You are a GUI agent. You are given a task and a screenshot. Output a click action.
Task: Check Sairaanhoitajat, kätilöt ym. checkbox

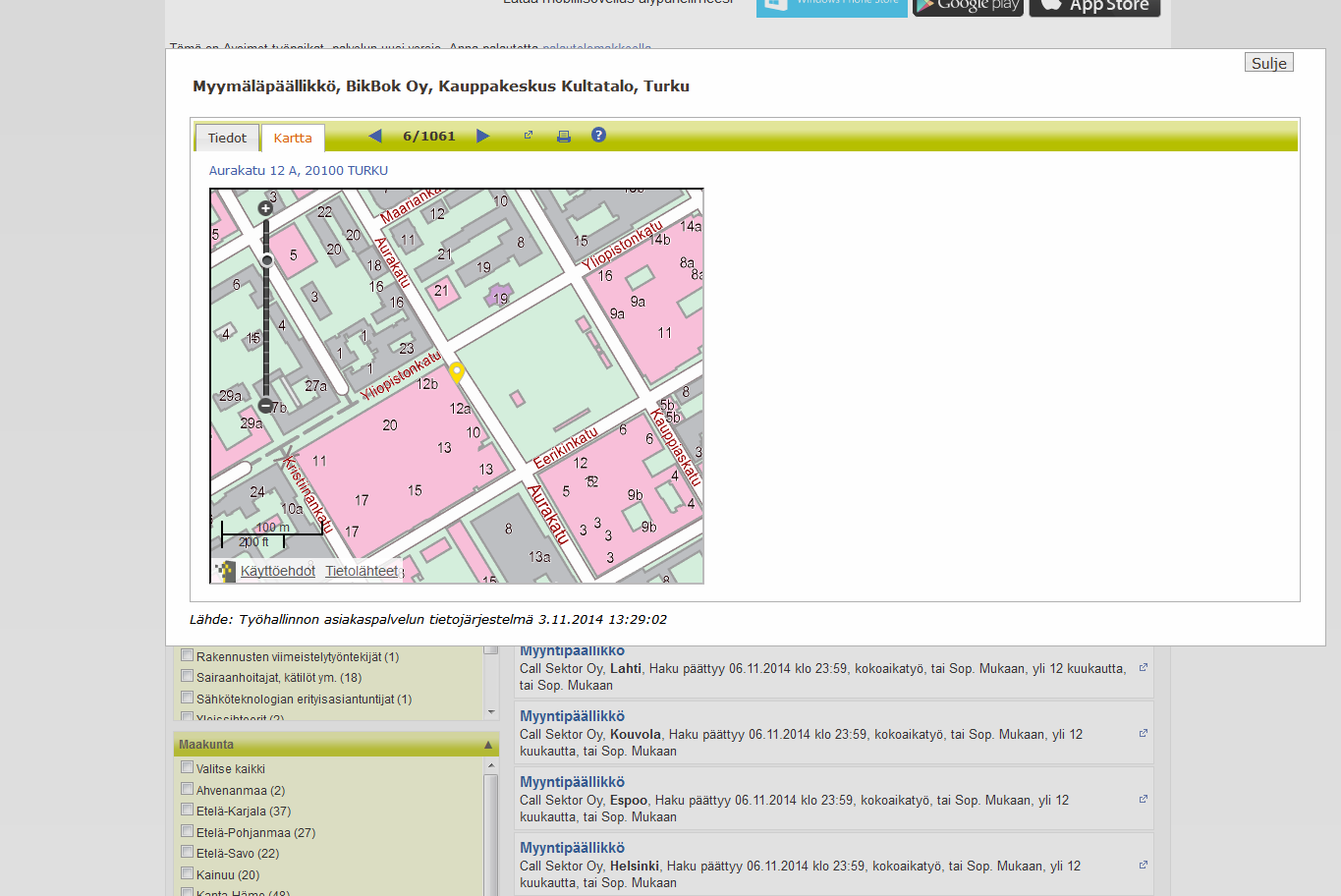(187, 676)
